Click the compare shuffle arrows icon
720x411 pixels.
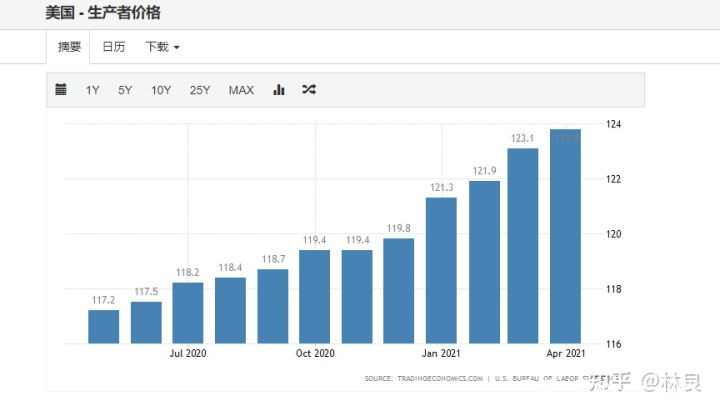coord(309,90)
